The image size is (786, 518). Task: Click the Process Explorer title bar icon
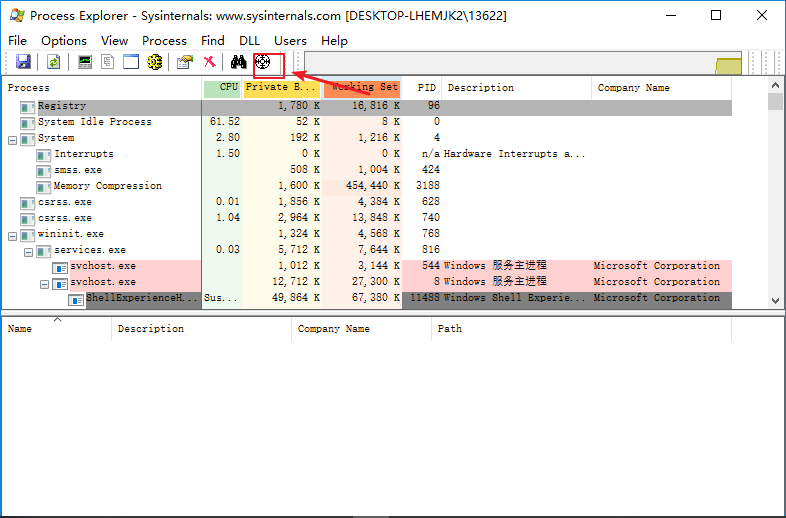(17, 16)
